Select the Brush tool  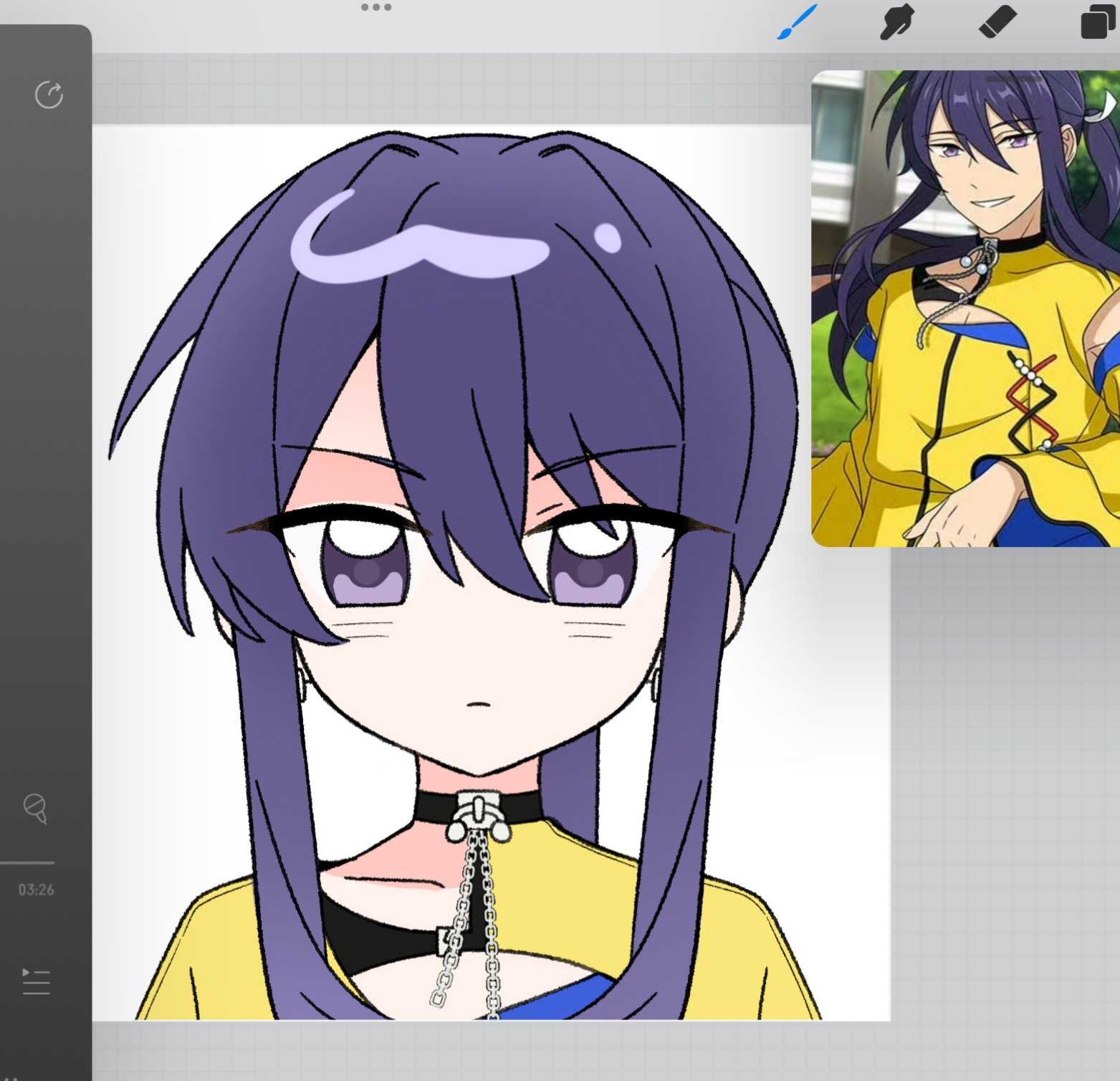click(x=797, y=22)
